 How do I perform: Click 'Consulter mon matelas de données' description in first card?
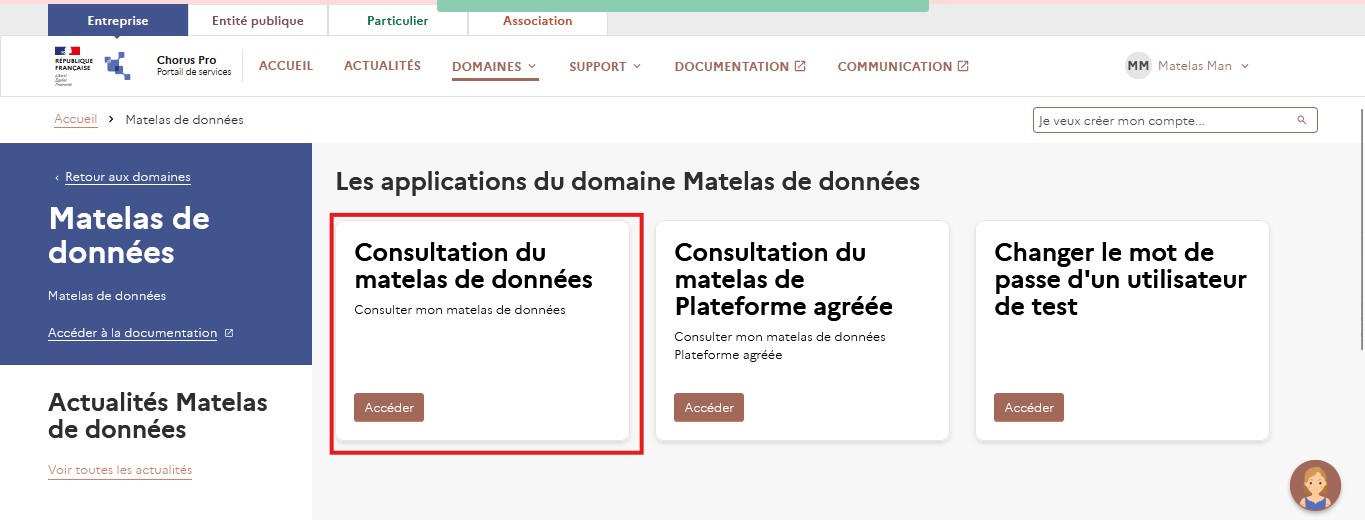point(460,310)
